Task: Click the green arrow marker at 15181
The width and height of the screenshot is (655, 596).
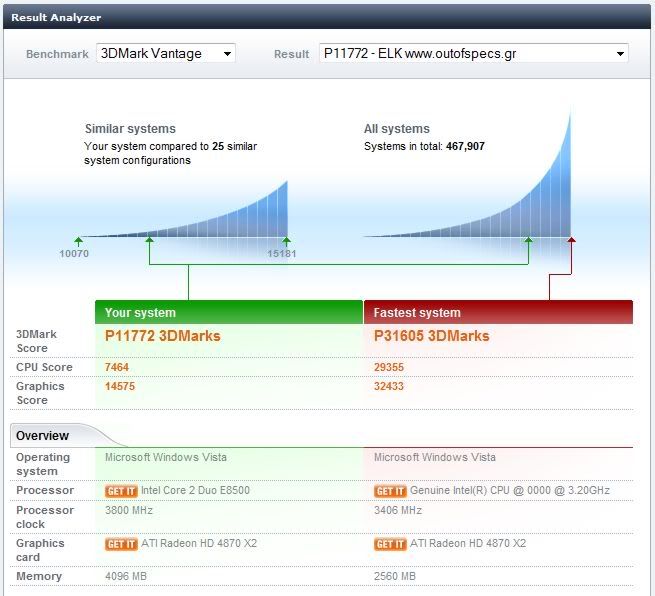Action: (x=287, y=240)
